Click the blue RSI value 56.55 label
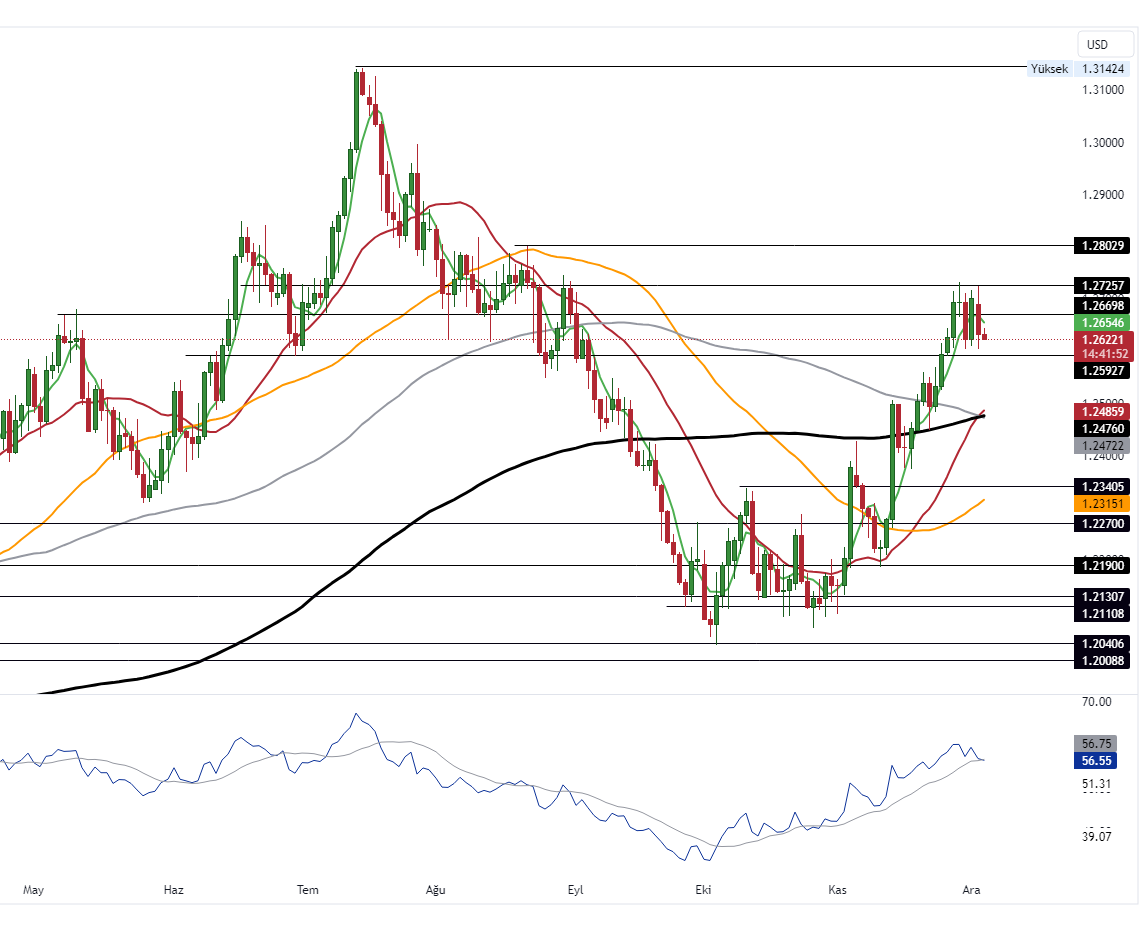This screenshot has height=939, width=1148. (1096, 761)
